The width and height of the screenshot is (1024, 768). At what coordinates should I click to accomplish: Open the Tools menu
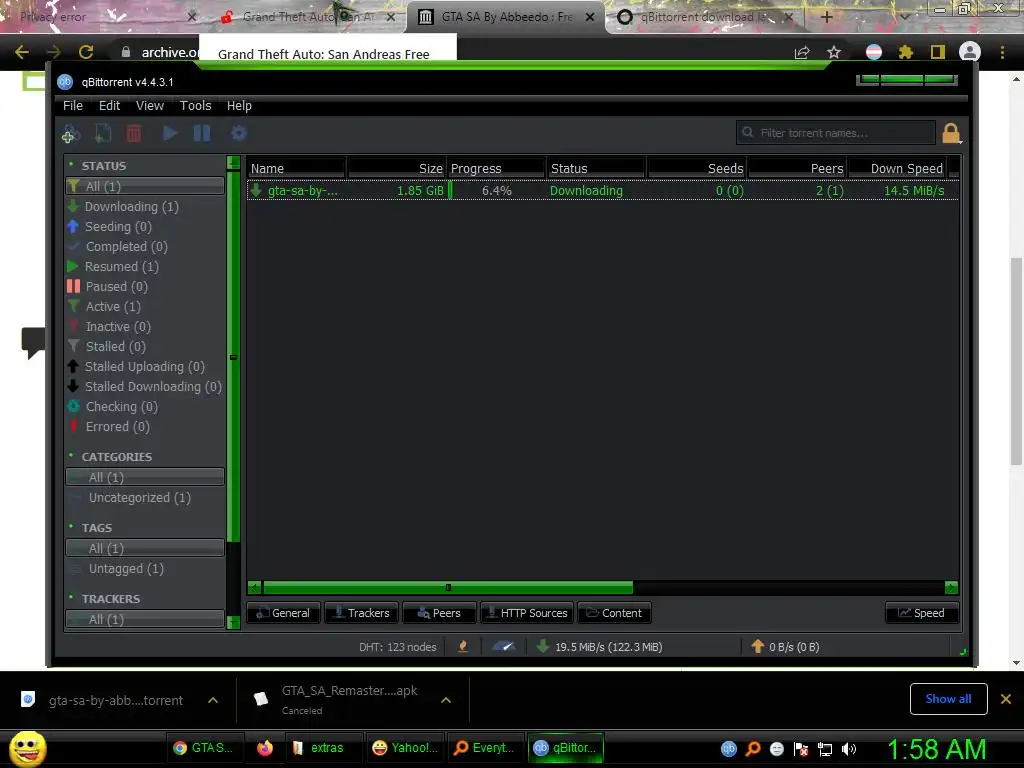195,106
